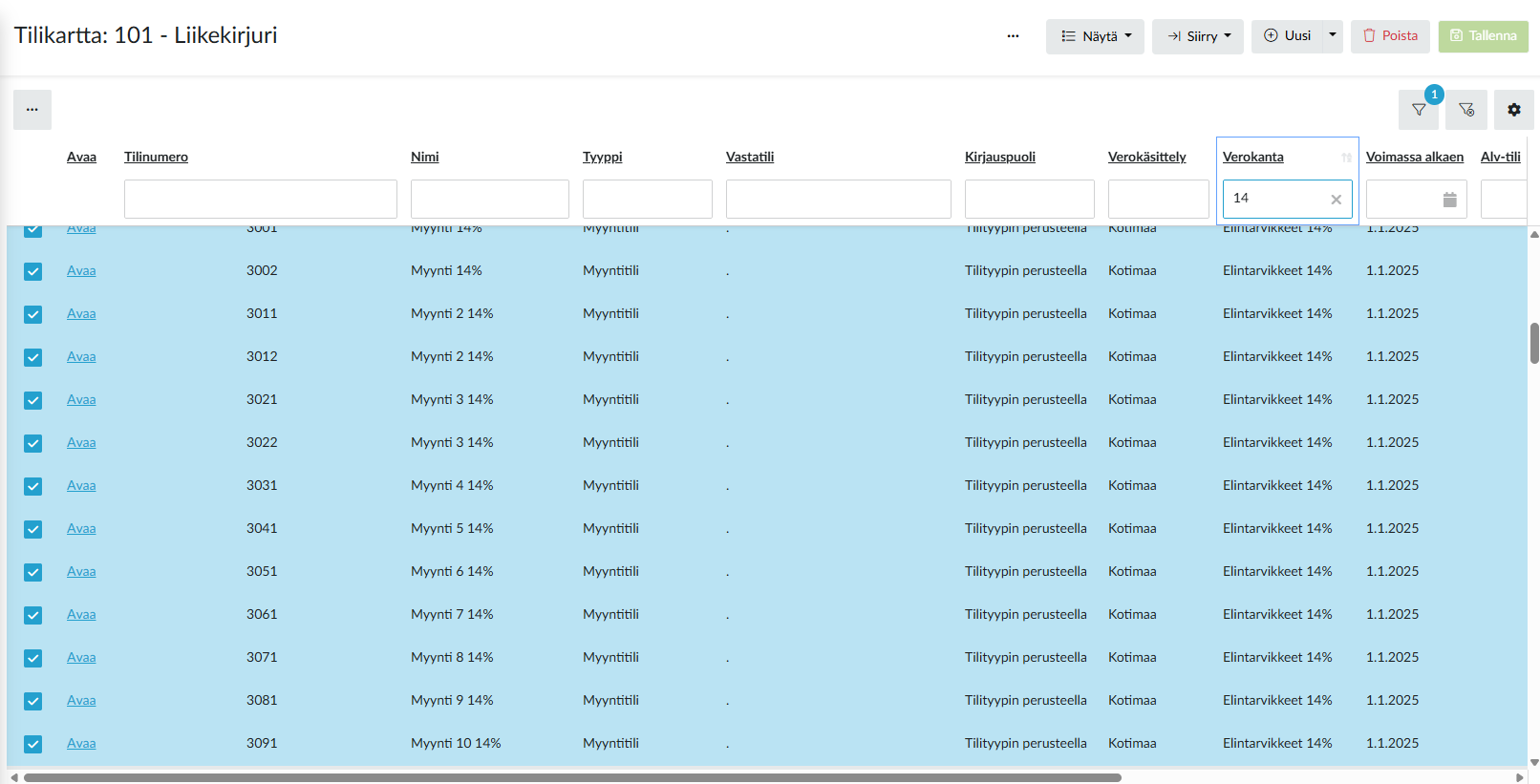
Task: Open the row actions ellipsis button
Action: 32,110
